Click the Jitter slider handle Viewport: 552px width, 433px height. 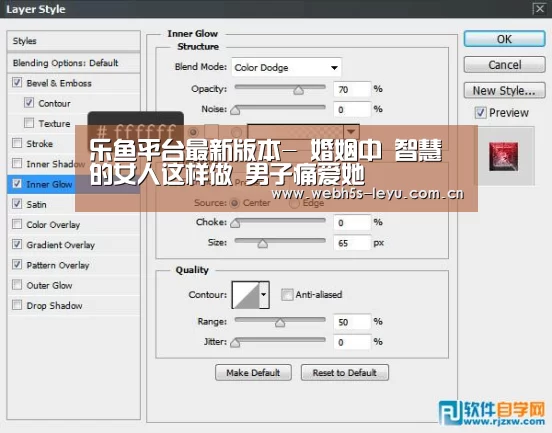(235, 343)
